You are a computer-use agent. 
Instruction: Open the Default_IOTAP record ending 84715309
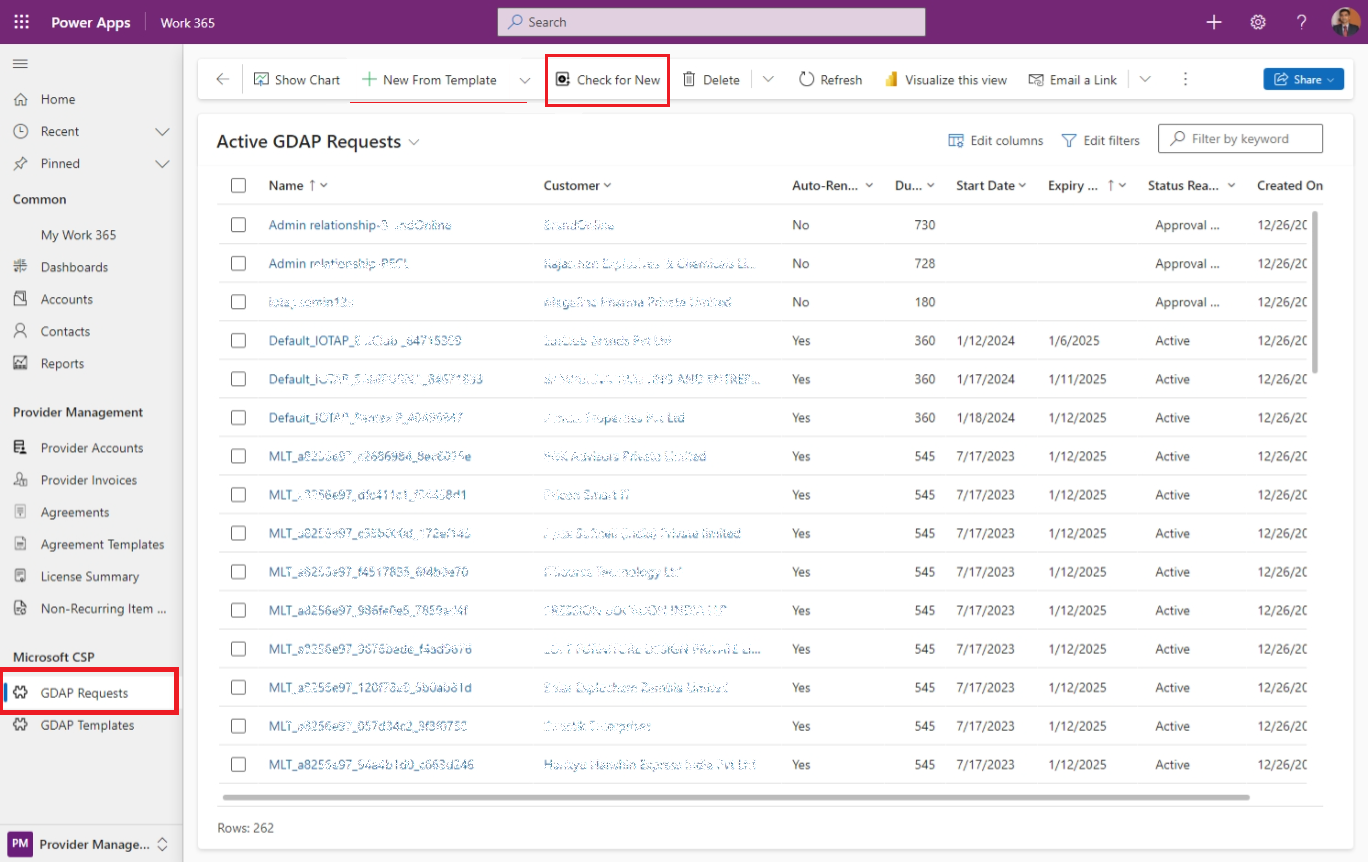pos(365,341)
